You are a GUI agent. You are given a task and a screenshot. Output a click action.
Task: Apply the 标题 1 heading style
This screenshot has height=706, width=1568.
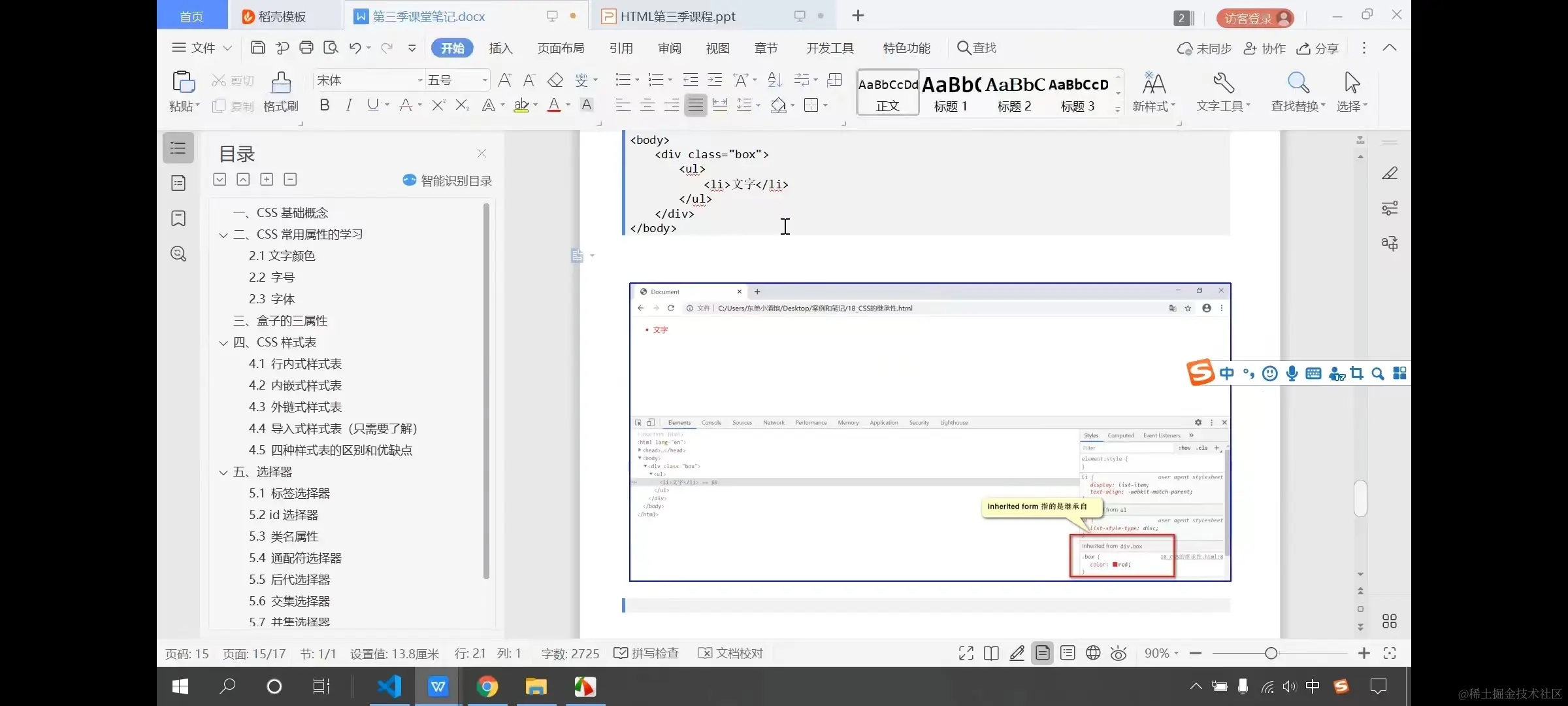pyautogui.click(x=951, y=92)
